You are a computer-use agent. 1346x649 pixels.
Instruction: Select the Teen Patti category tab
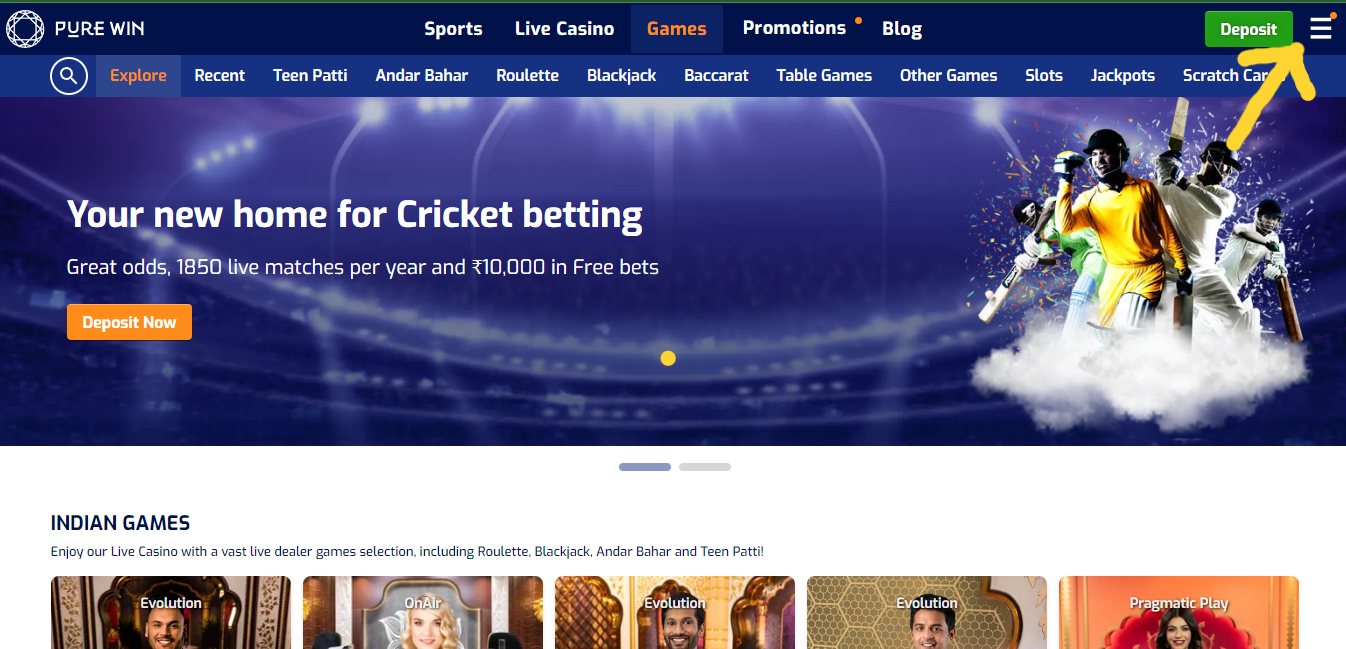click(x=310, y=75)
